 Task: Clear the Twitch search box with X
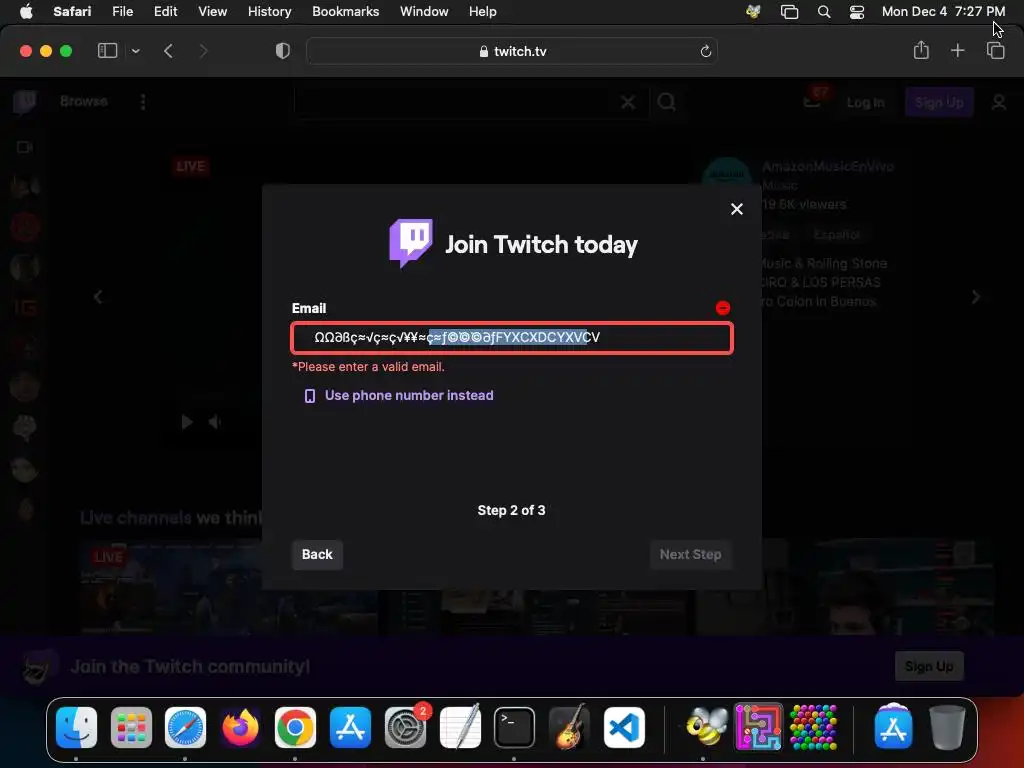(x=628, y=102)
